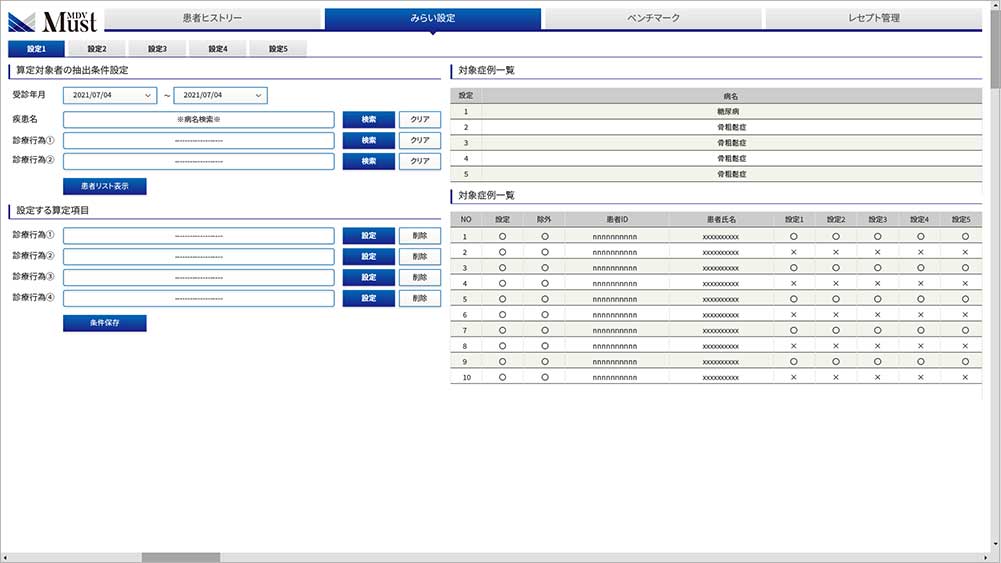This screenshot has width=1001, height=563.
Task: Click the 算定項目 診療行為① input field
Action: pos(199,236)
